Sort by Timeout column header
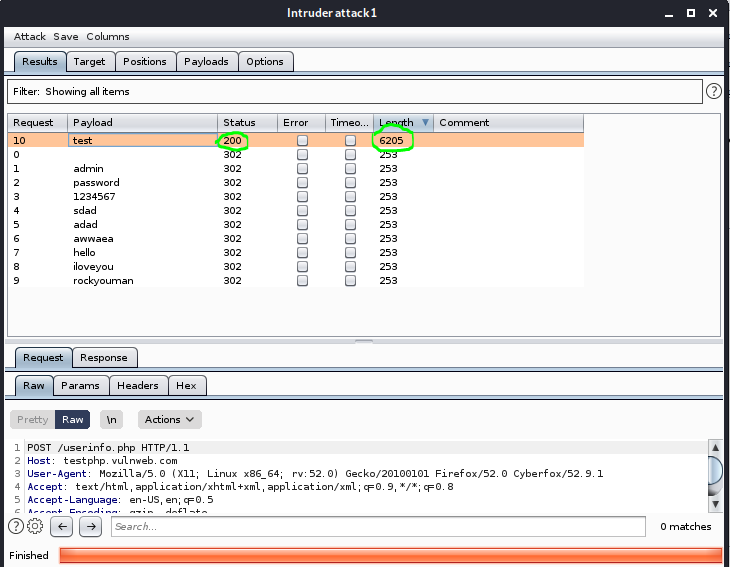This screenshot has height=567, width=730. [x=350, y=122]
